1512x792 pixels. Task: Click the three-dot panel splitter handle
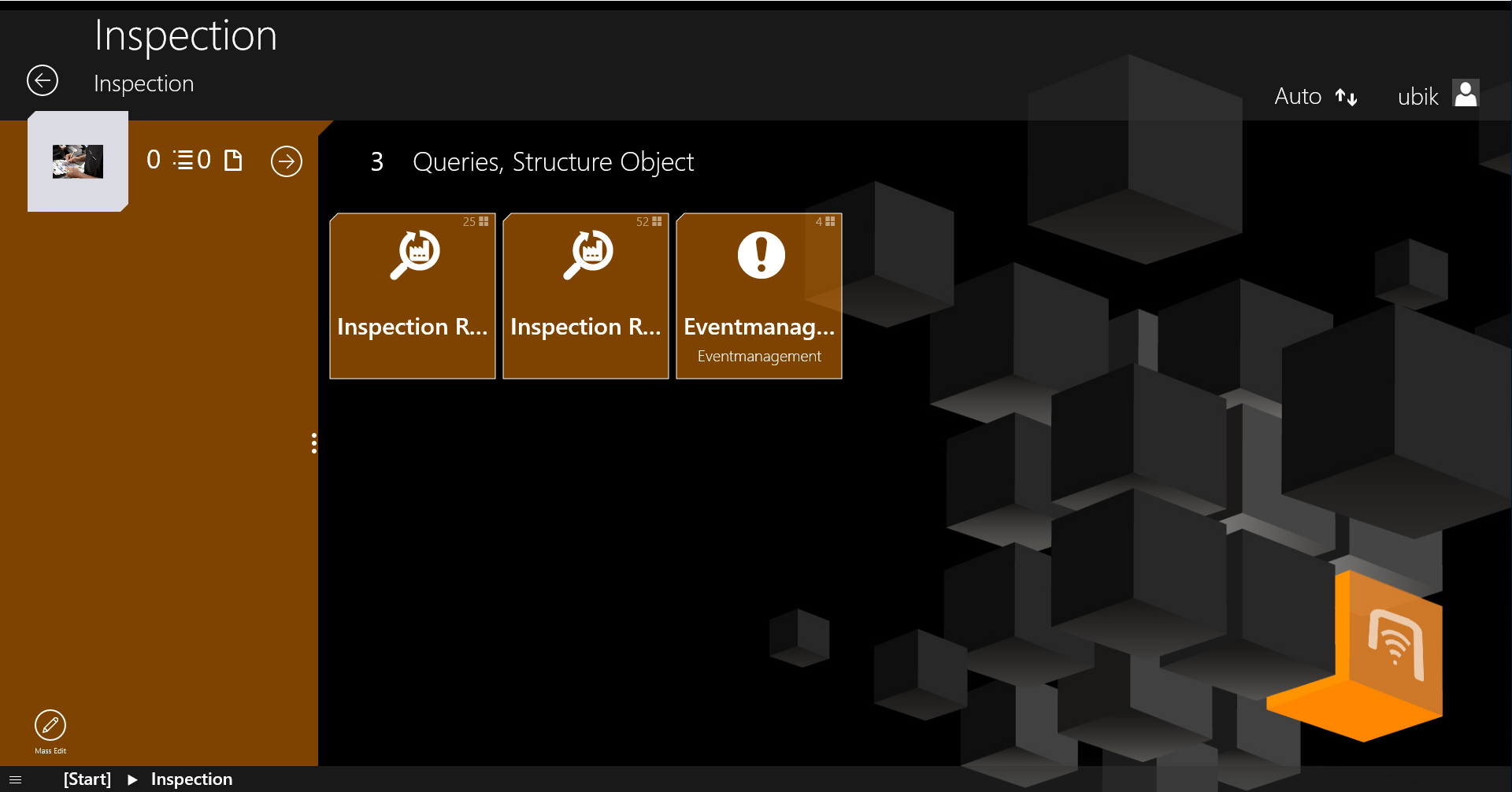(314, 443)
